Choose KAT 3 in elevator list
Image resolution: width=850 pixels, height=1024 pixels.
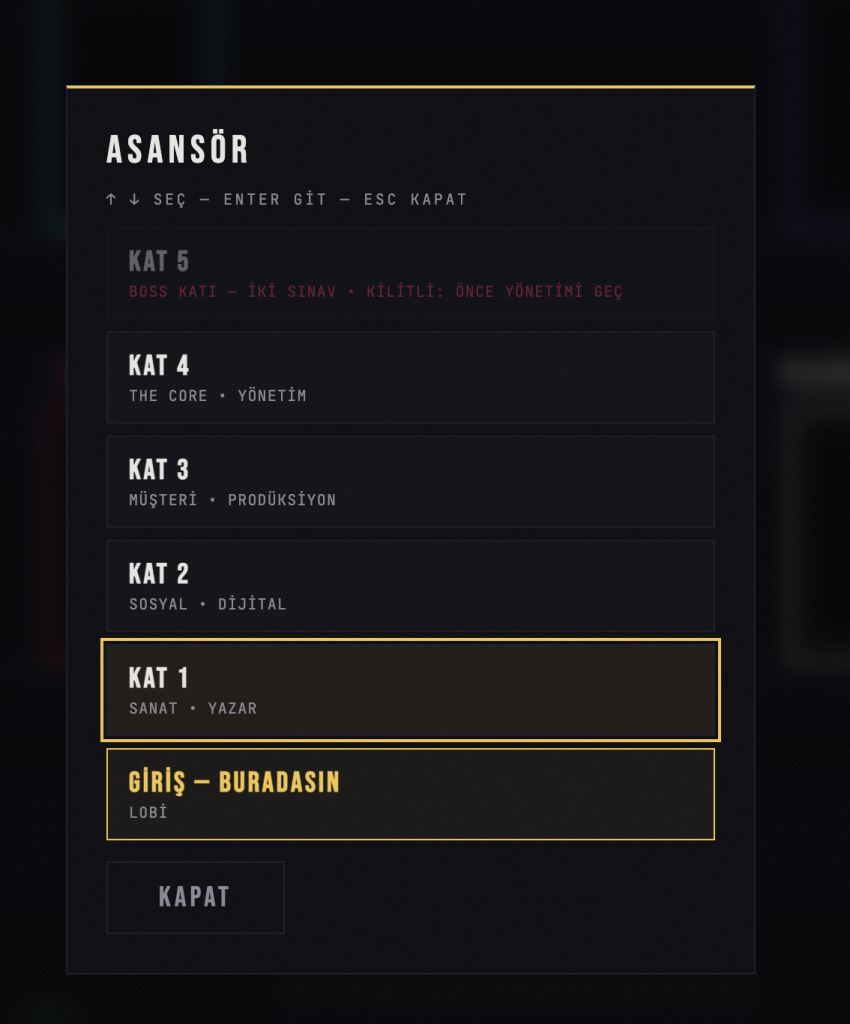tap(411, 482)
